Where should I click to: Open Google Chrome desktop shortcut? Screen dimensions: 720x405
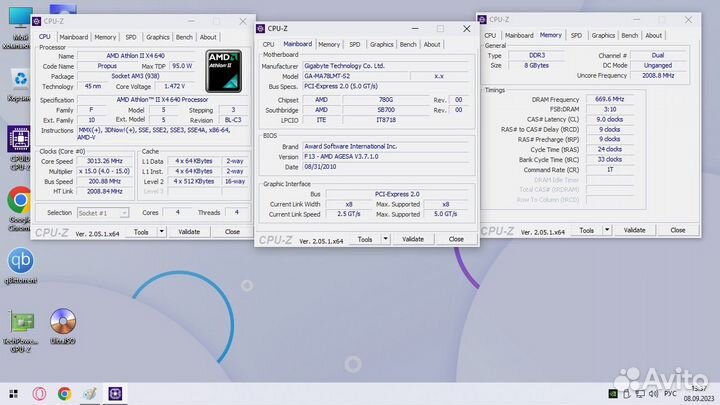[19, 200]
